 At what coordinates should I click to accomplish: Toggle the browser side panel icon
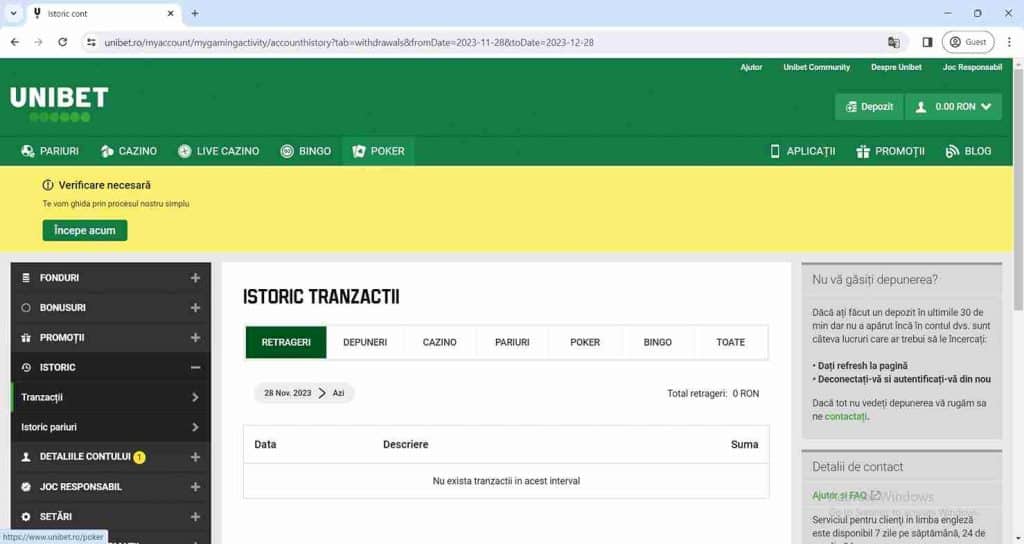927,42
